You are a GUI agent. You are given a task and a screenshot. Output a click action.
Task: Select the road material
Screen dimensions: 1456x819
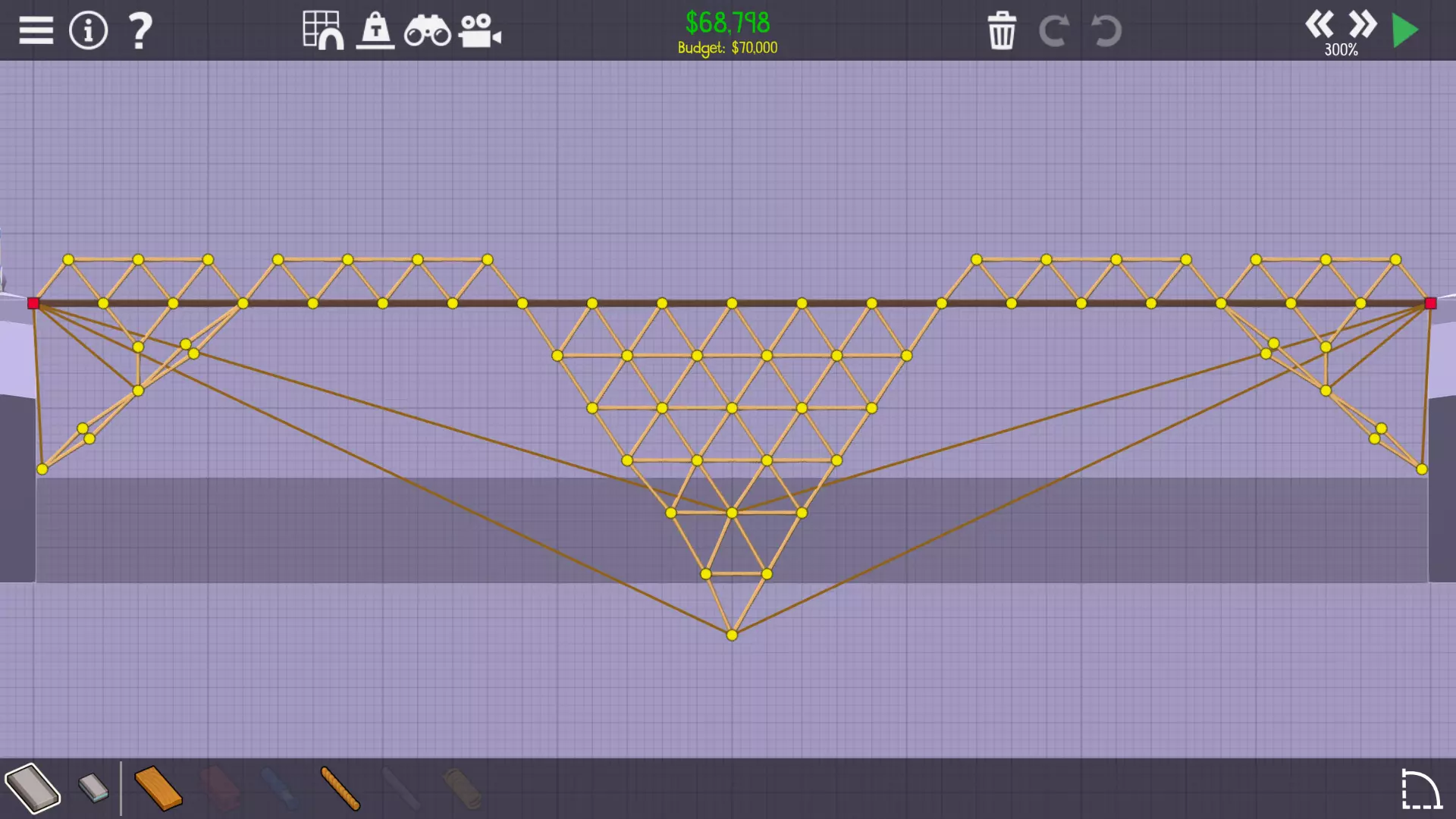pos(32,789)
